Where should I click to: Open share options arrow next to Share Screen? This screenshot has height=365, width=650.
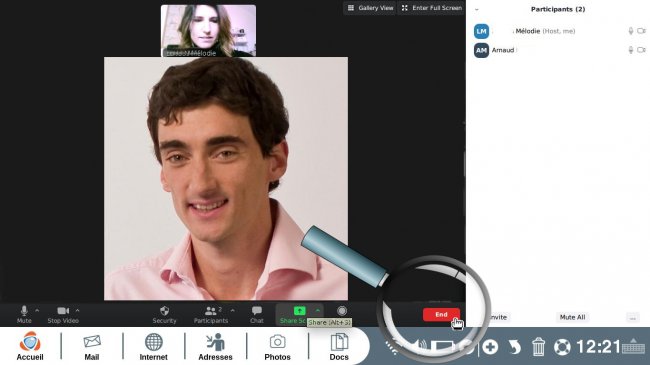(318, 310)
